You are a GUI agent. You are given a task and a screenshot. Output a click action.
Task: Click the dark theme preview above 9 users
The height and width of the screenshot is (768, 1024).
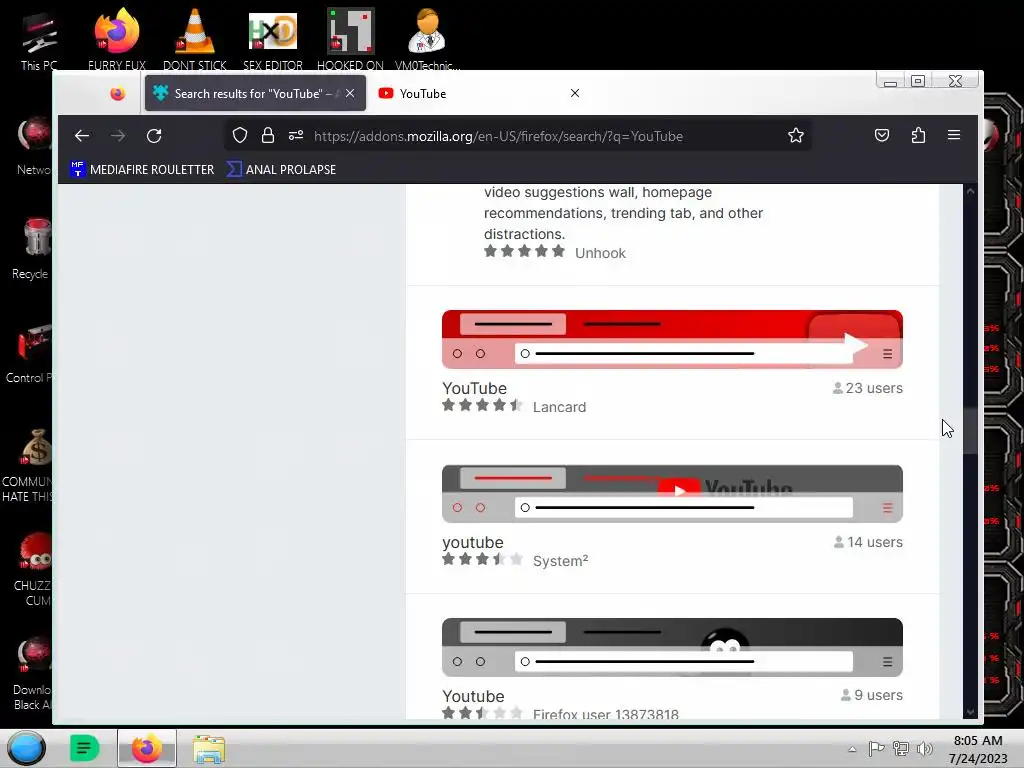point(672,647)
